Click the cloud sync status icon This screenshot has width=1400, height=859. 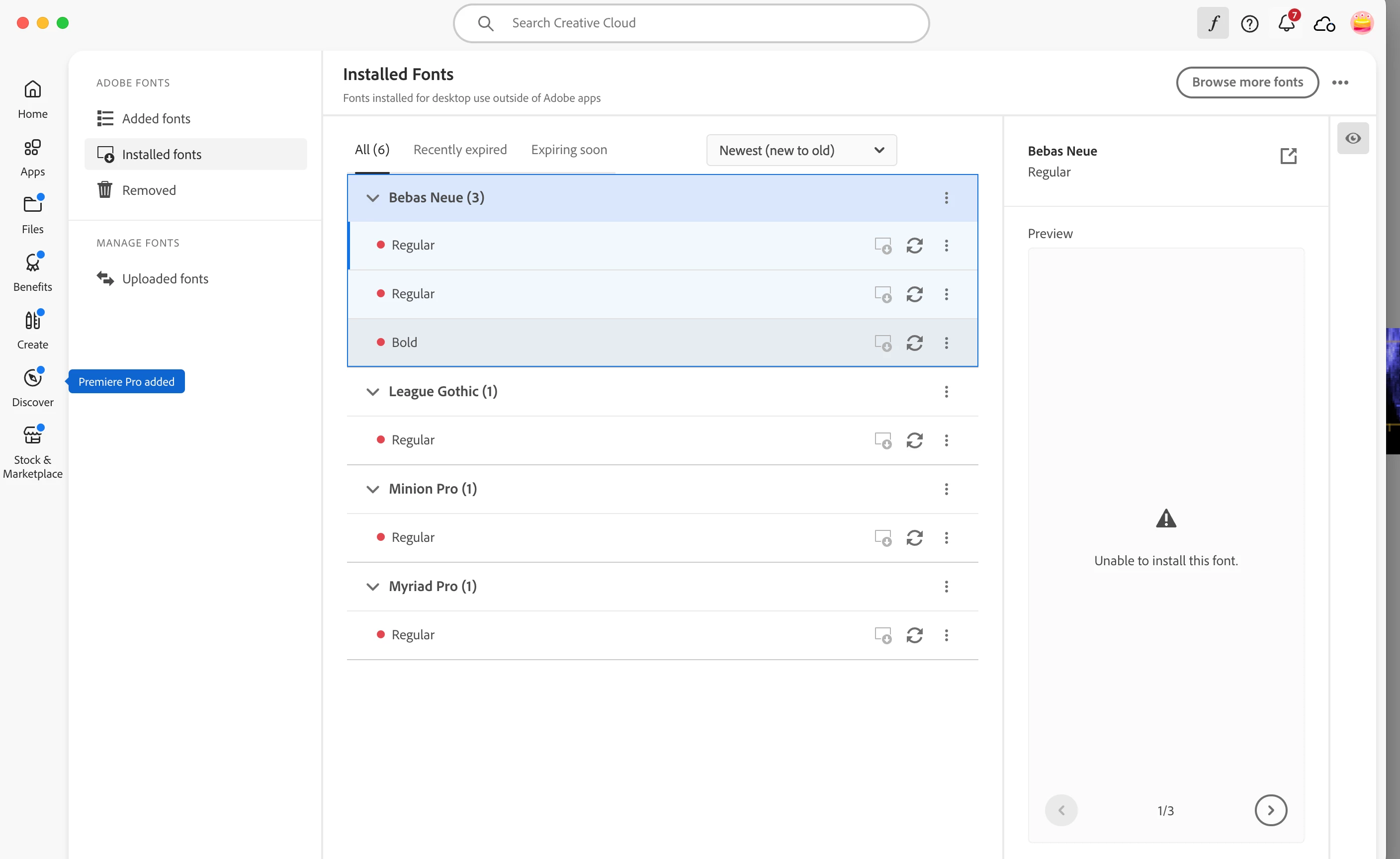(1324, 23)
